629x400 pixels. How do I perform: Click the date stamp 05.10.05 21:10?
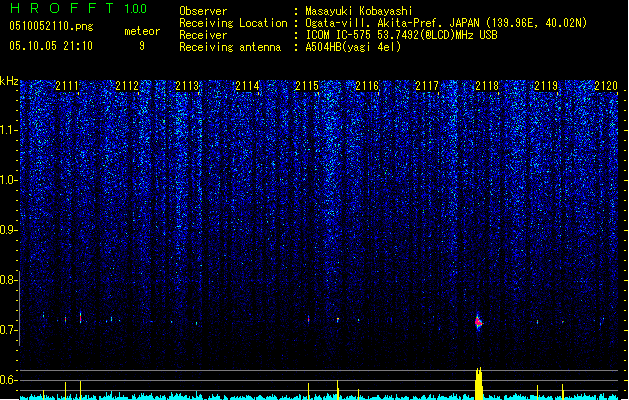(x=51, y=46)
